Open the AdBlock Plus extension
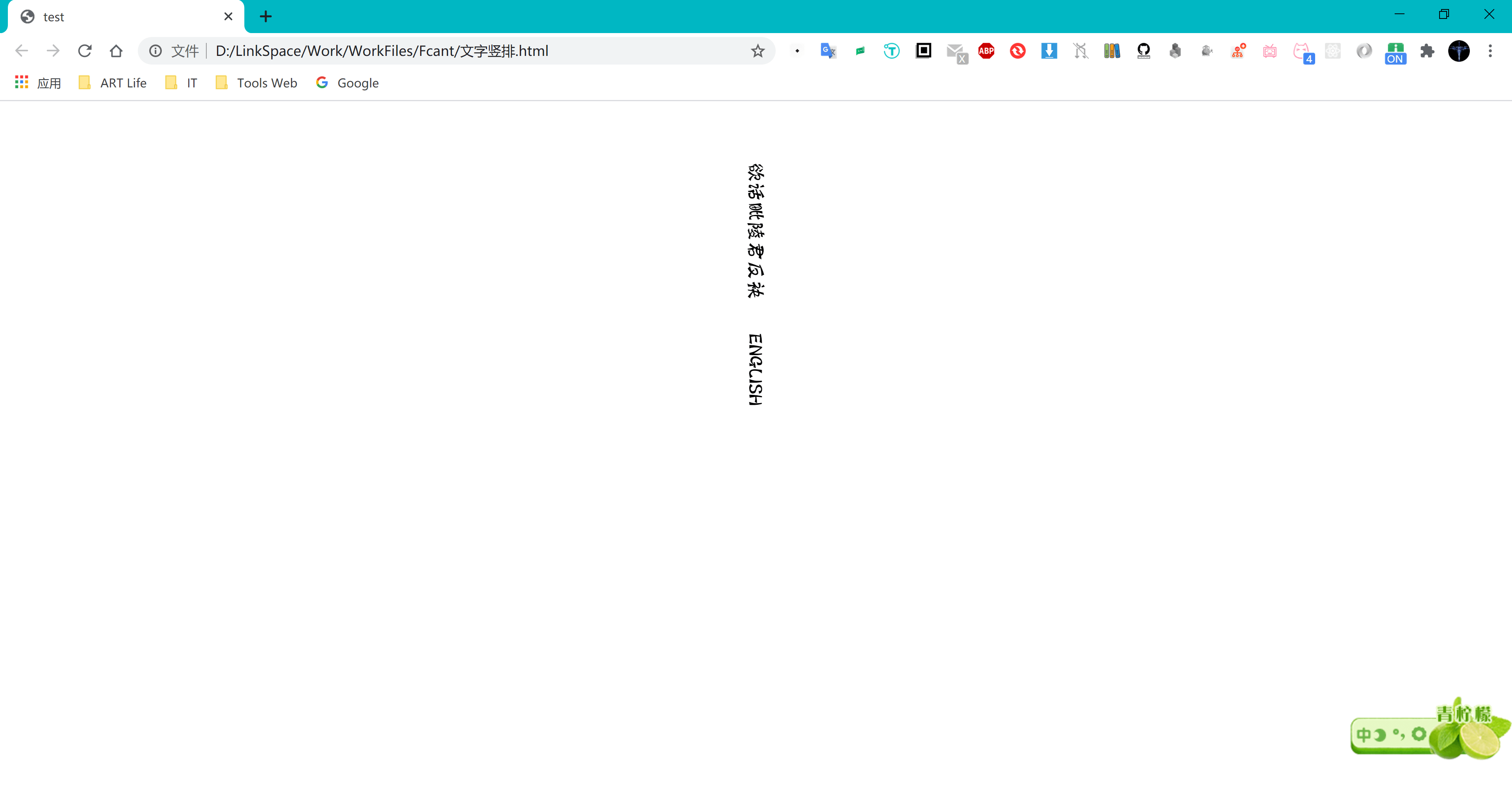Viewport: 1512px width, 811px height. coord(986,51)
